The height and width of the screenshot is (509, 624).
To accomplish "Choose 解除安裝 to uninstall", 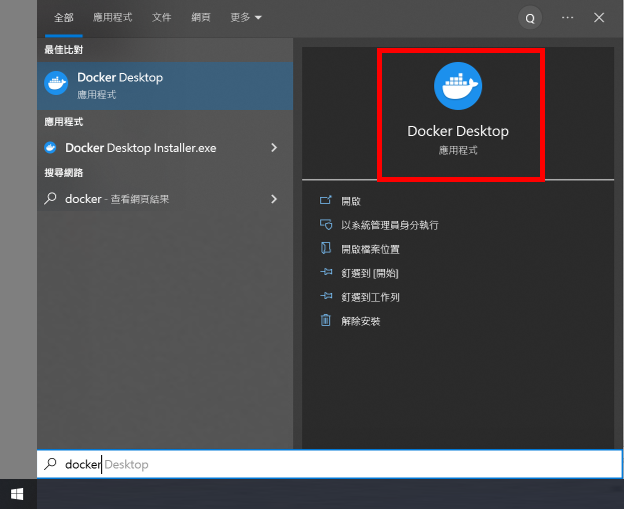I will (x=361, y=322).
